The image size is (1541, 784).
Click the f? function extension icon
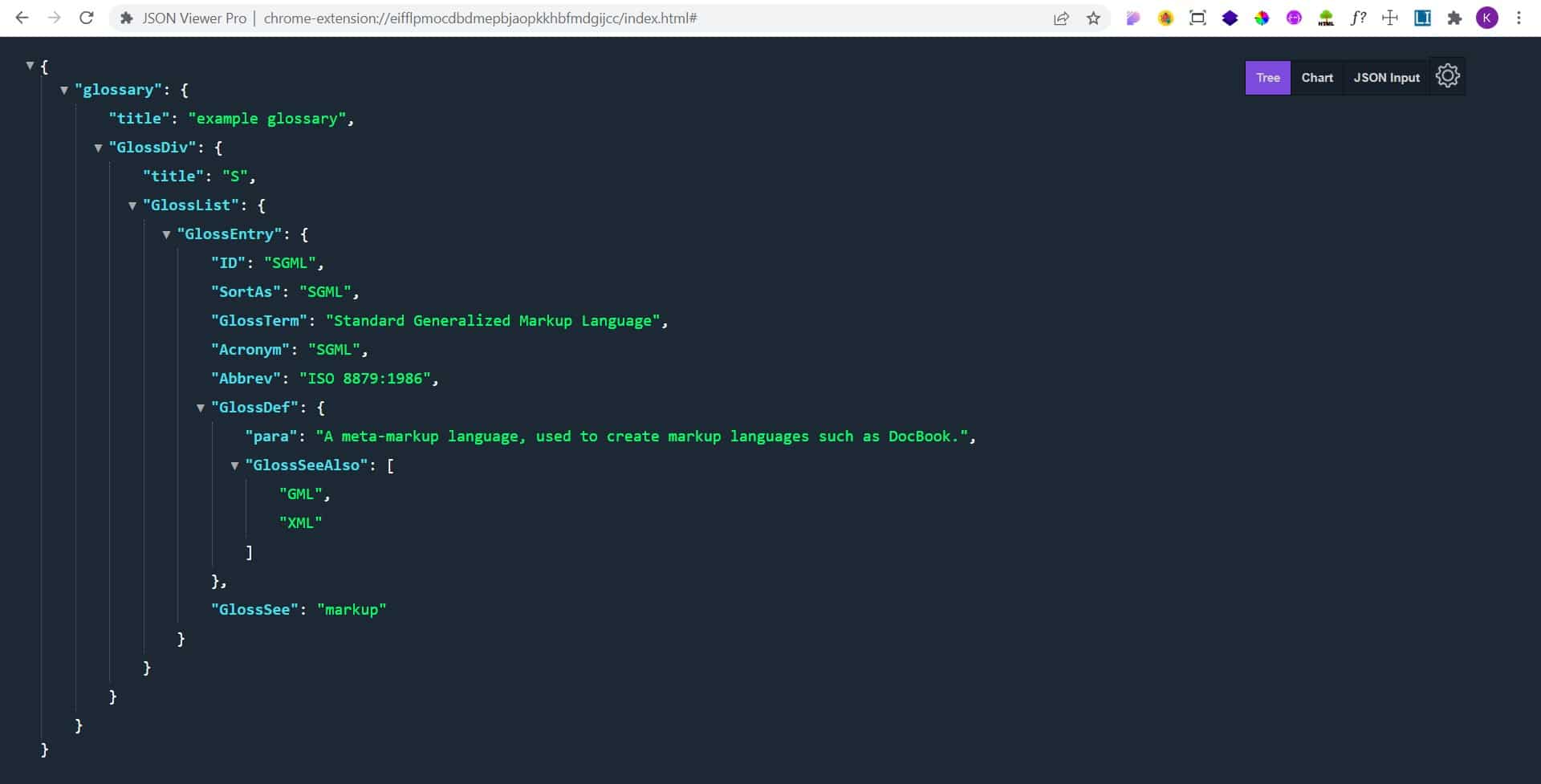[1359, 18]
